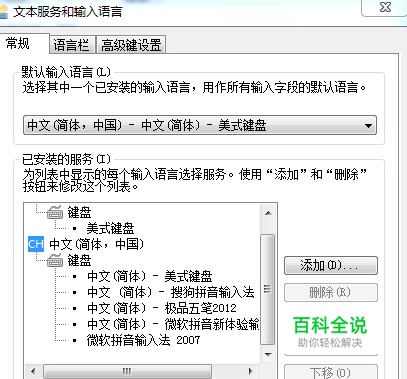Click the vertical scrollbar thumb in list

coord(268,289)
